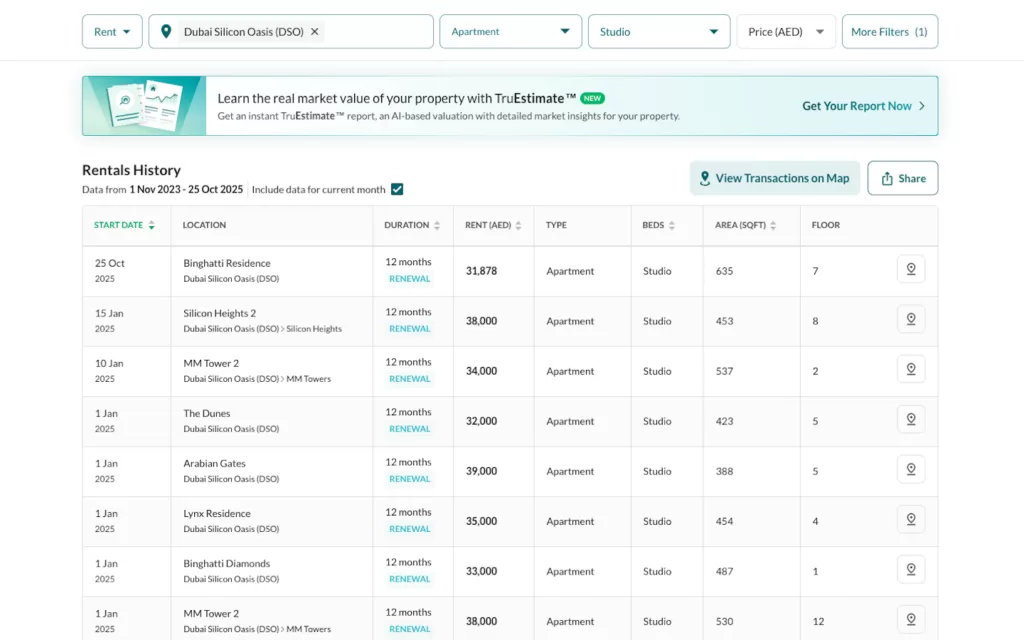1024x640 pixels.
Task: Open map location for Silicon Heights 2 row
Action: [910, 319]
